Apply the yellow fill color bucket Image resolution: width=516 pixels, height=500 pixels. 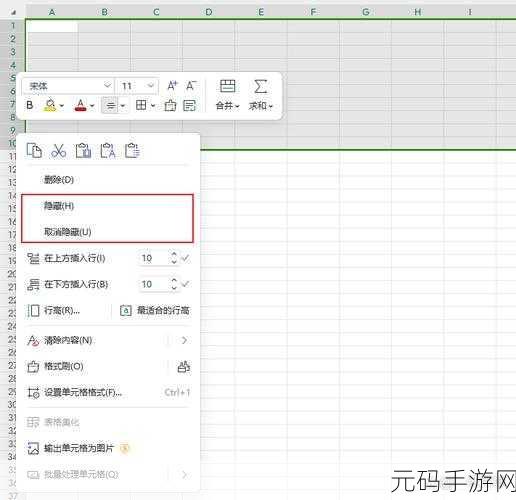(x=50, y=105)
